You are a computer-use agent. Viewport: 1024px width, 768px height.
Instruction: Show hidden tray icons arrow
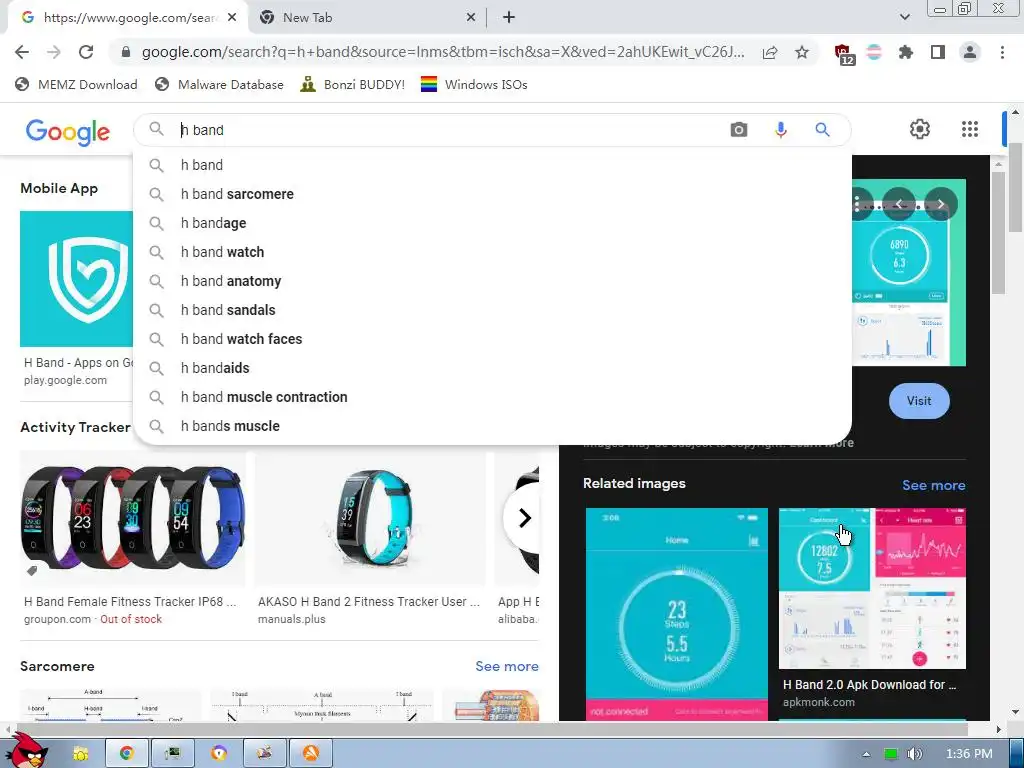[x=866, y=754]
